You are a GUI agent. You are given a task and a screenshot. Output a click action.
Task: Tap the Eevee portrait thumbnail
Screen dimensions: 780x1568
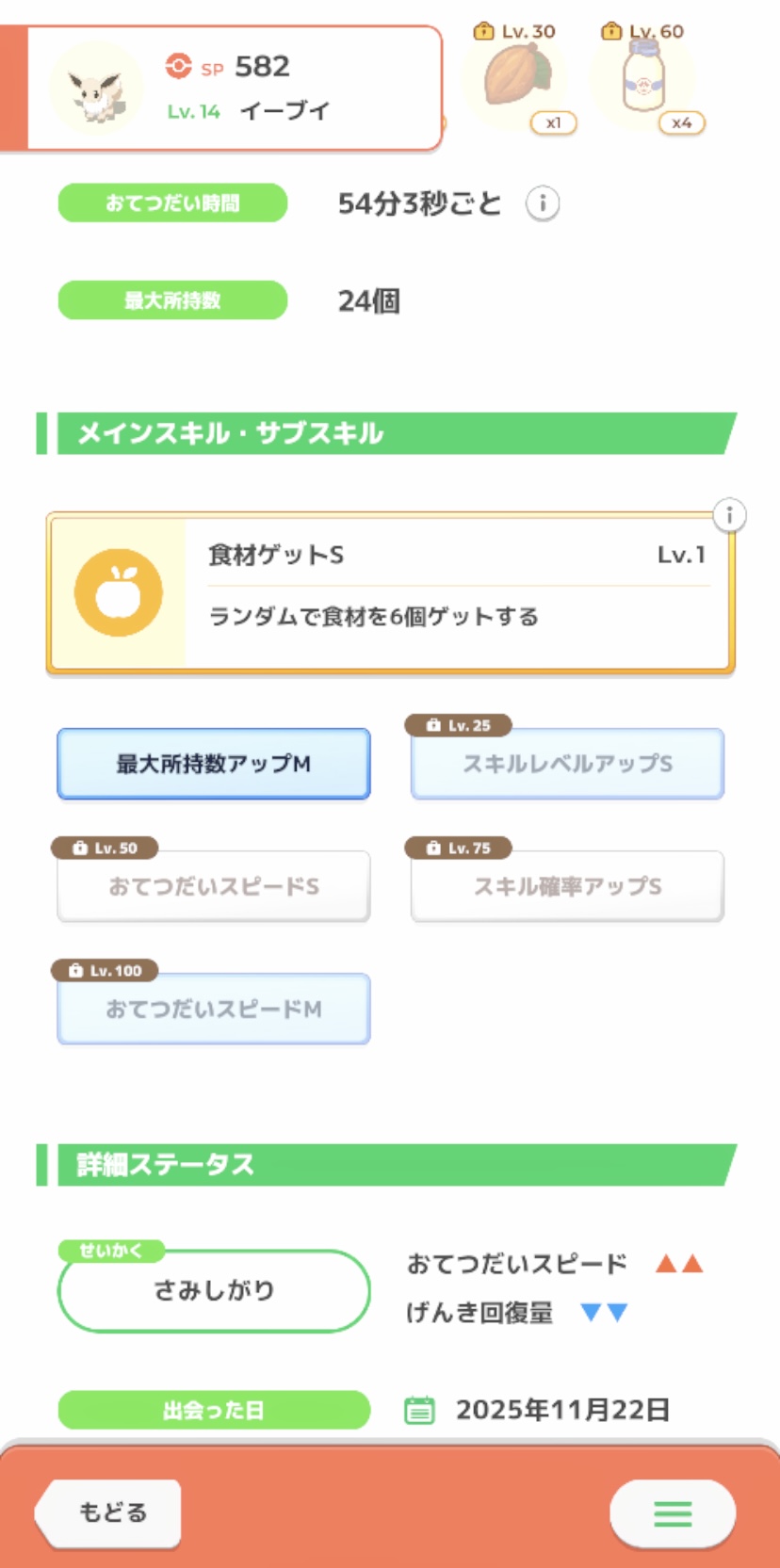point(96,89)
